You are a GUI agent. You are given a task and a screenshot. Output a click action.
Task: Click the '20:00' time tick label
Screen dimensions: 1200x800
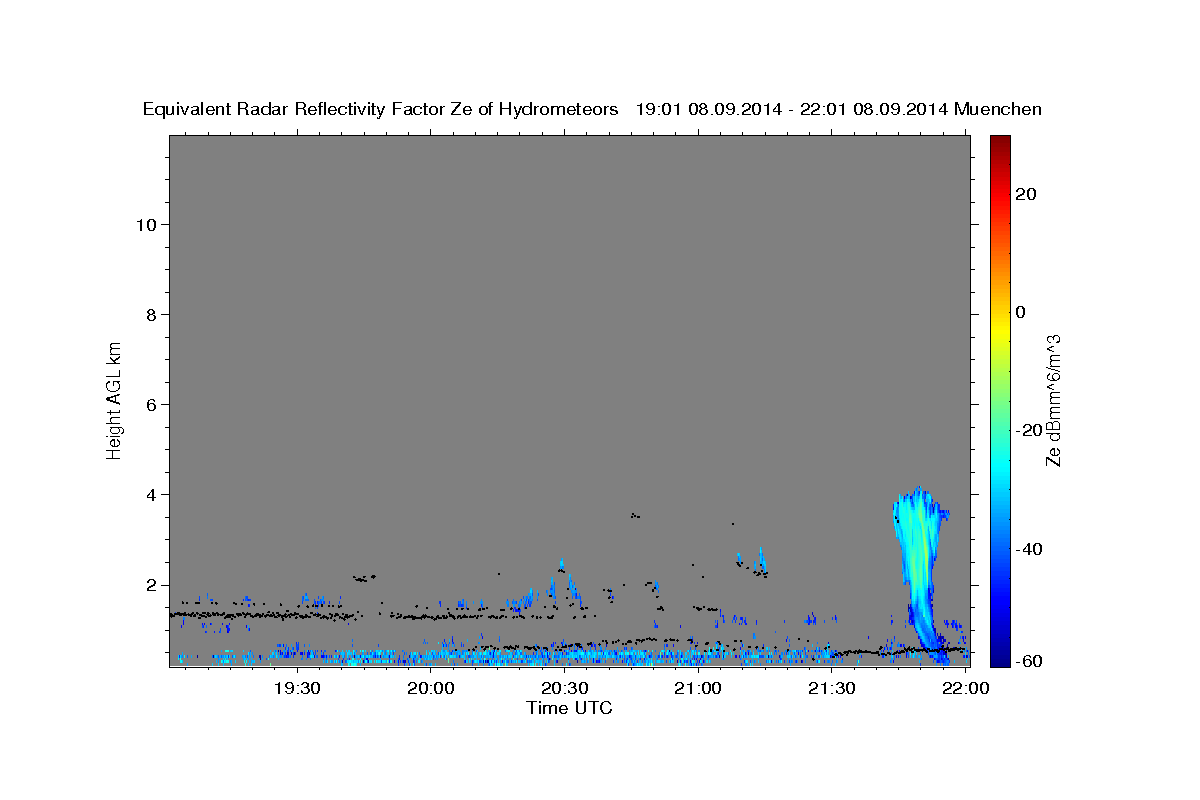coord(431,688)
